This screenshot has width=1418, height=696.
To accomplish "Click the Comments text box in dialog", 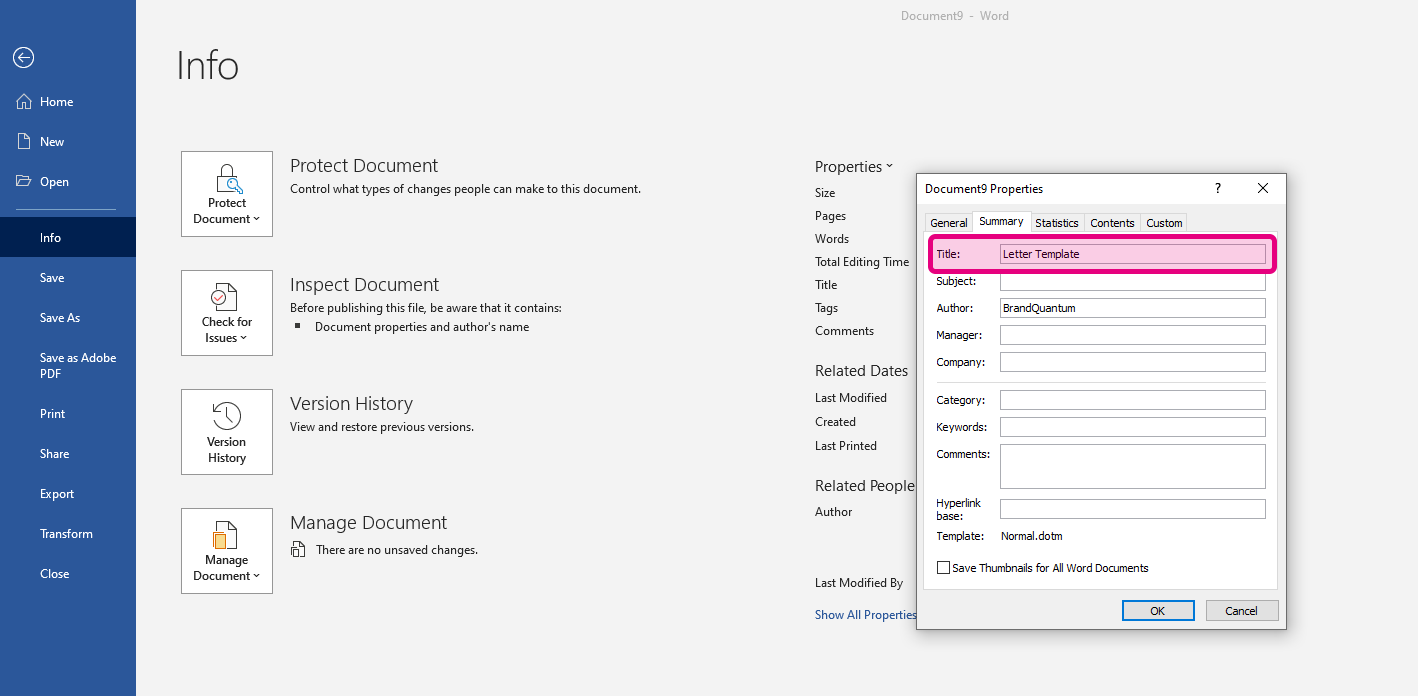I will point(1132,466).
